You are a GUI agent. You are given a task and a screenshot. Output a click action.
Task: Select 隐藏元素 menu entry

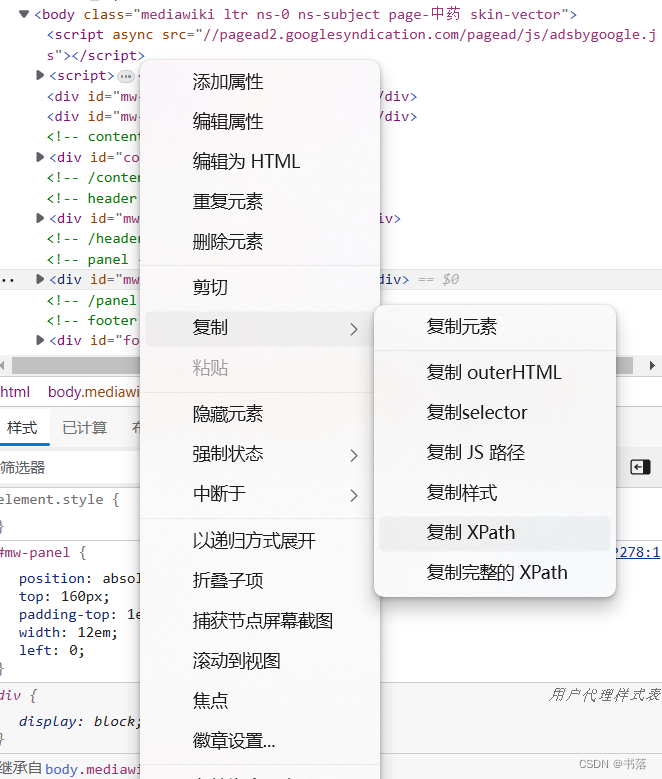coord(260,414)
